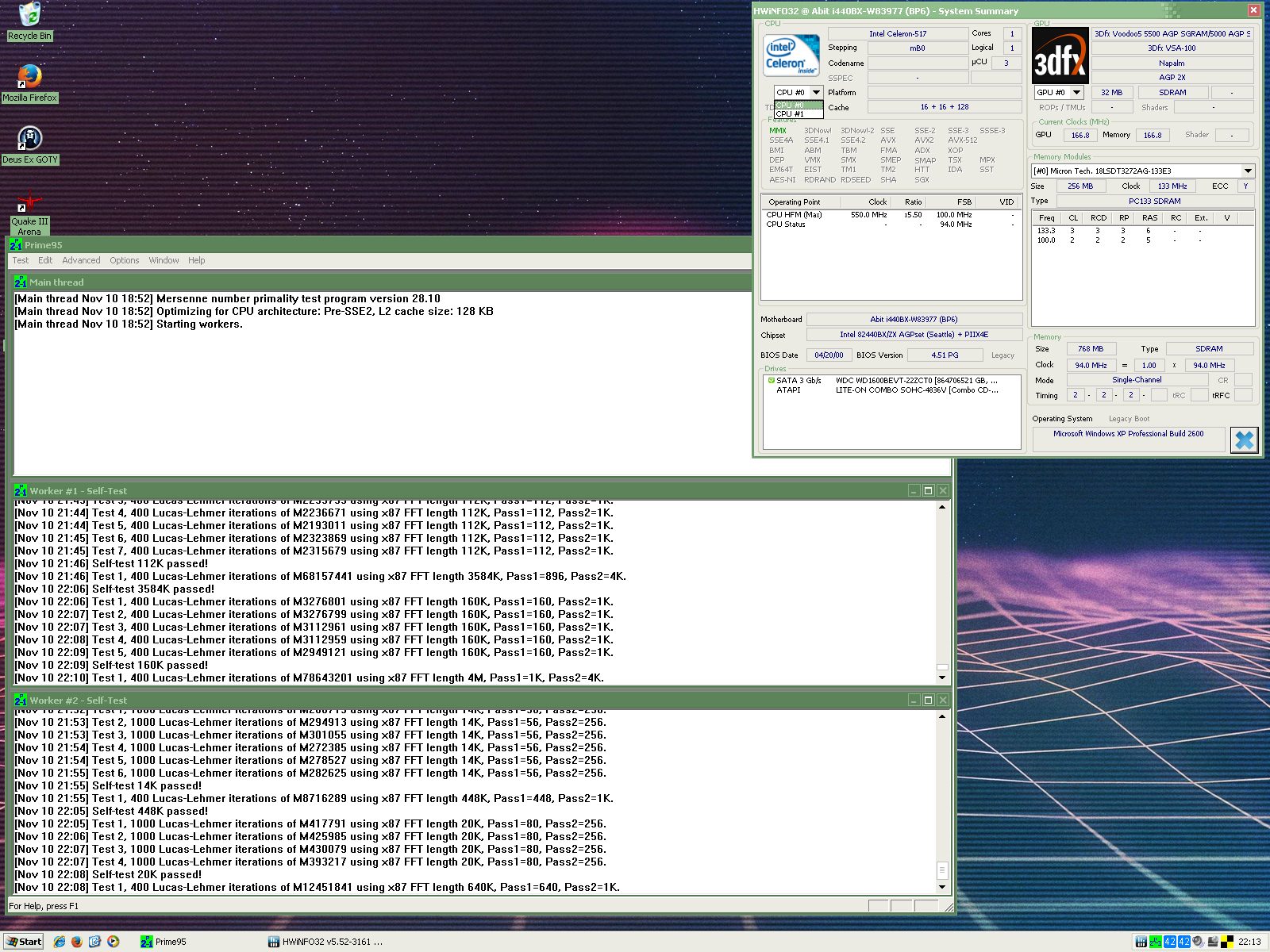
Task: Click the Worker #2 scrollbar thumb
Action: pos(942,871)
